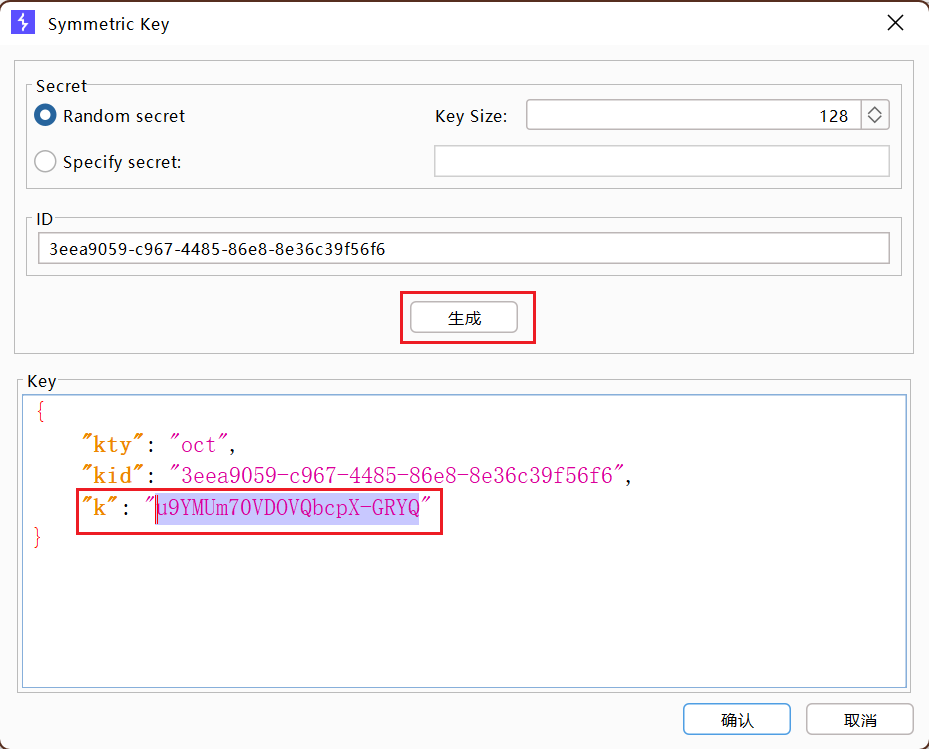Click the Key Size number field
This screenshot has width=929, height=749.
pos(690,116)
